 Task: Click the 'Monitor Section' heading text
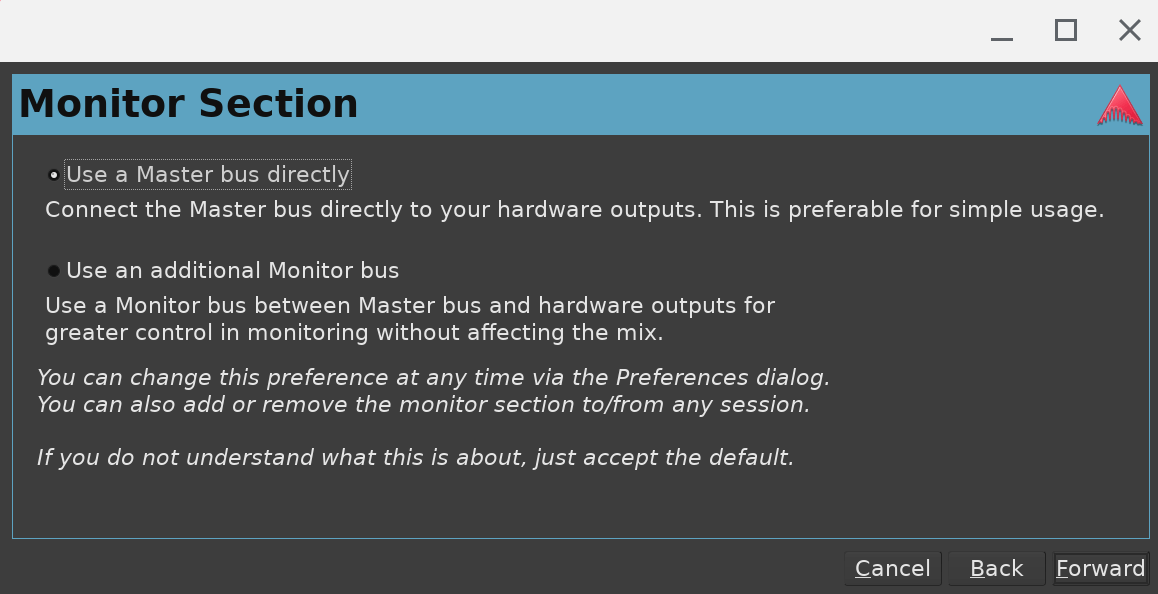coord(188,104)
